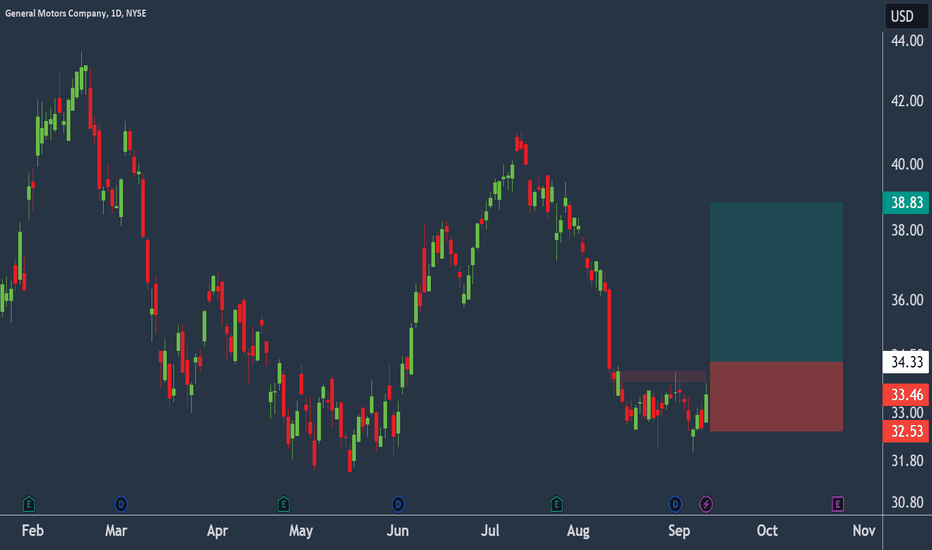The width and height of the screenshot is (932, 550).
Task: Select the red stop loss zone
Action: (776, 396)
